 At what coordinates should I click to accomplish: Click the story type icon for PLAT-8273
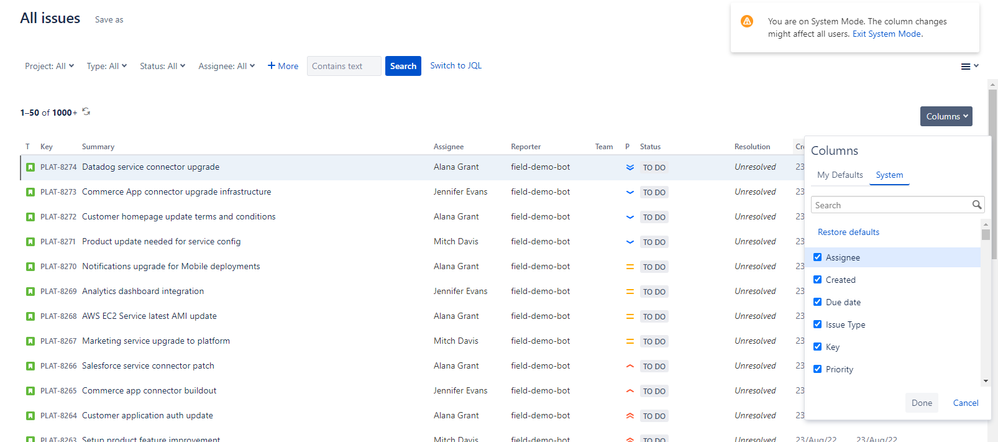click(30, 192)
